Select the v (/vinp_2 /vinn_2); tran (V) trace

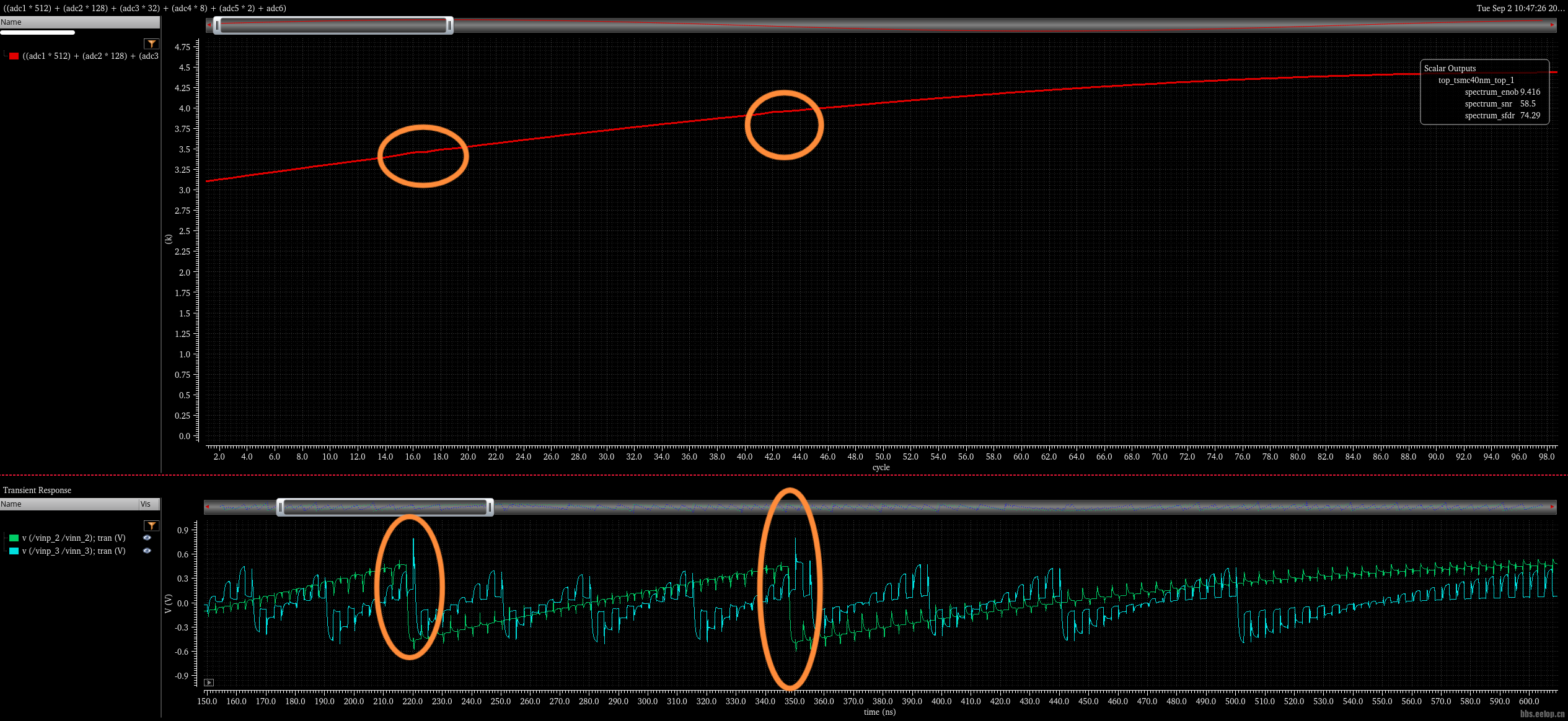[74, 538]
